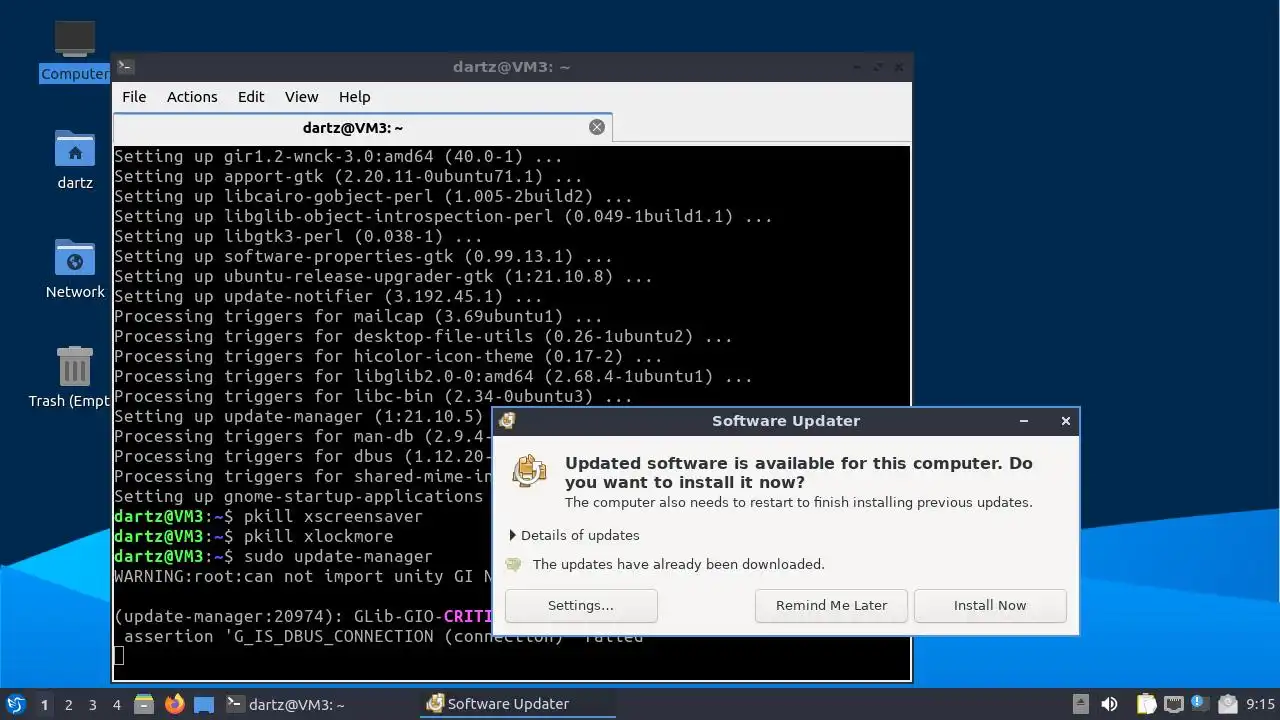The width and height of the screenshot is (1280, 720).
Task: Click 'Processing triggers for libc-bin' line
Action: [x=373, y=396]
